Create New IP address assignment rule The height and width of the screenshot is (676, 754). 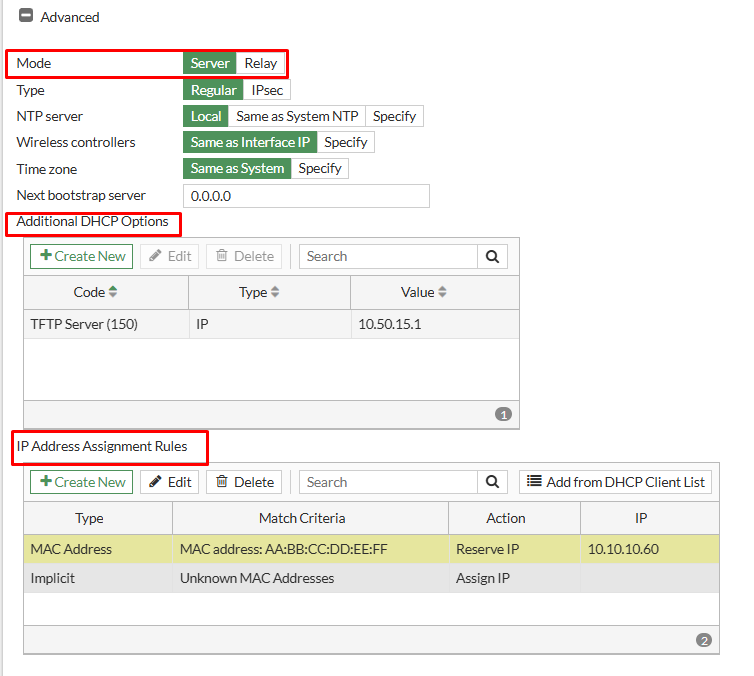pos(82,482)
